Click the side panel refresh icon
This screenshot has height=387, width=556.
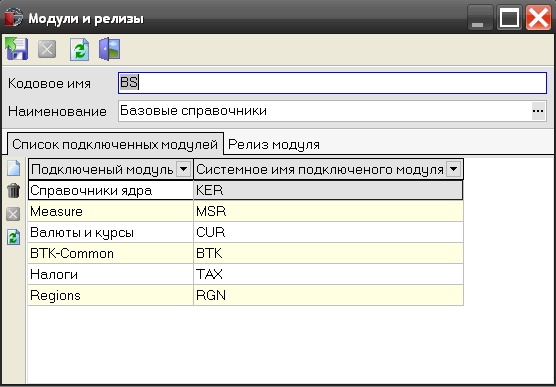pos(13,237)
